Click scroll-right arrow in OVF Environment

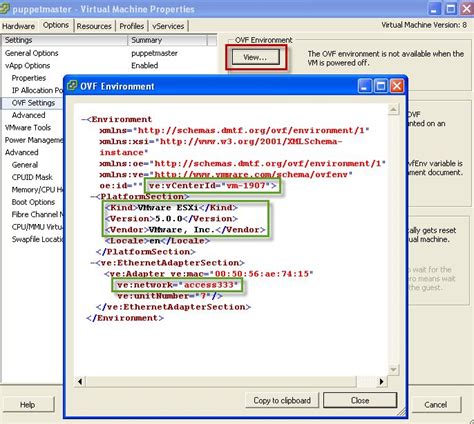point(381,381)
